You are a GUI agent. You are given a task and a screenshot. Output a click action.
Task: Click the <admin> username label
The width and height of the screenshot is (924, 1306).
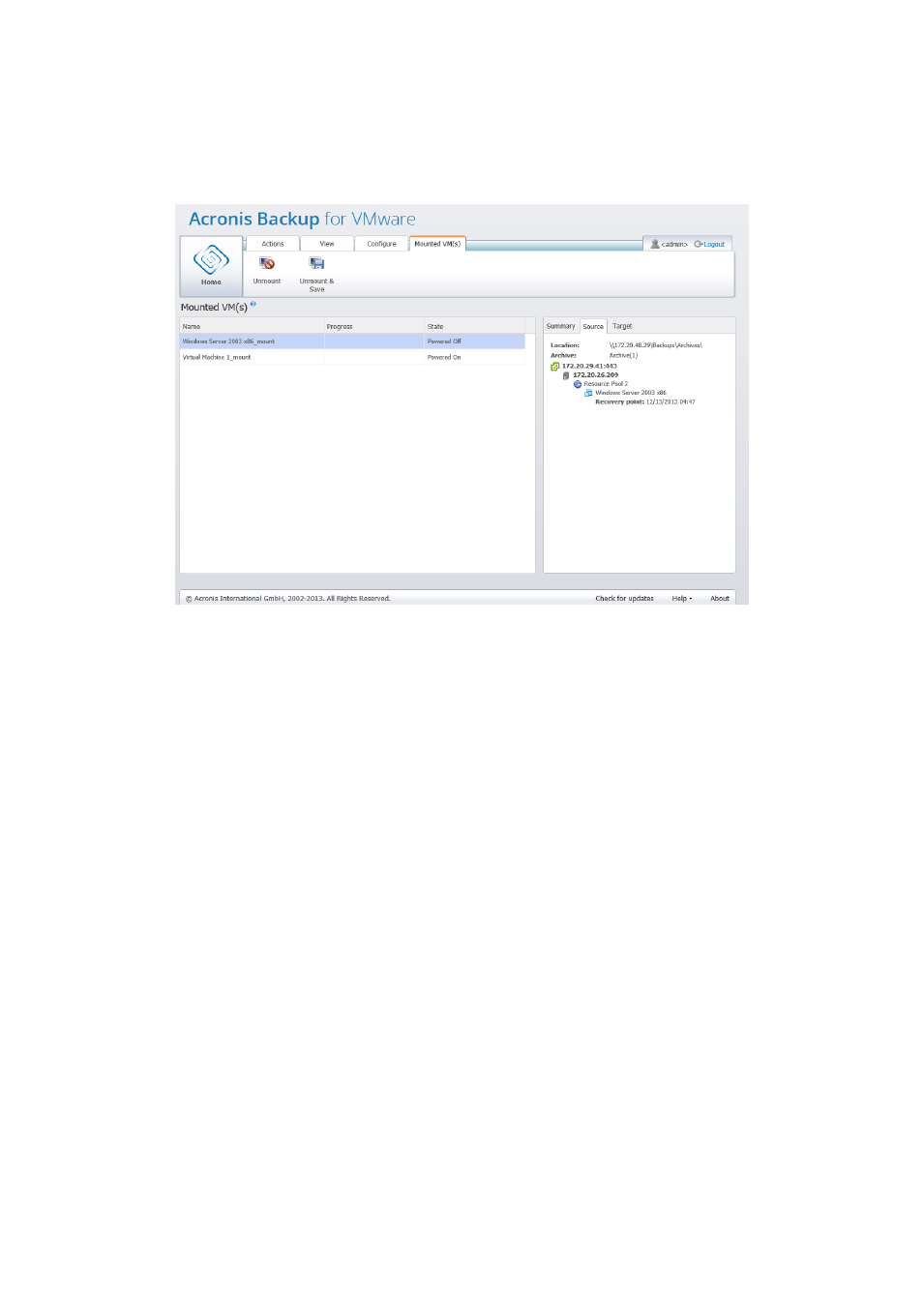pyautogui.click(x=674, y=244)
